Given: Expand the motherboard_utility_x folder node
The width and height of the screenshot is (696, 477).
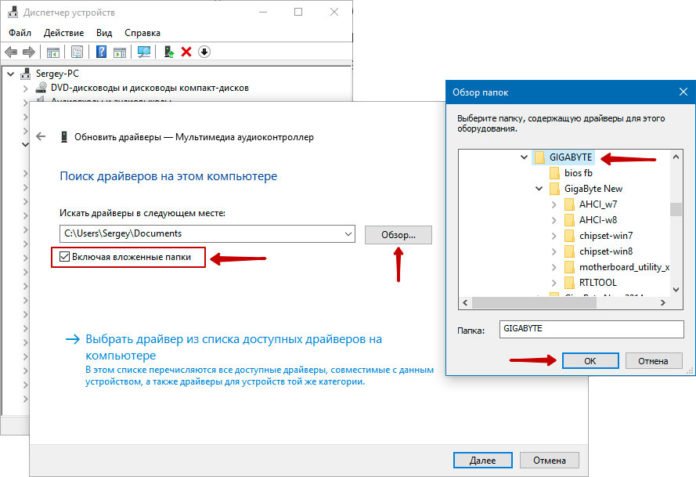Looking at the screenshot, I should (x=554, y=267).
